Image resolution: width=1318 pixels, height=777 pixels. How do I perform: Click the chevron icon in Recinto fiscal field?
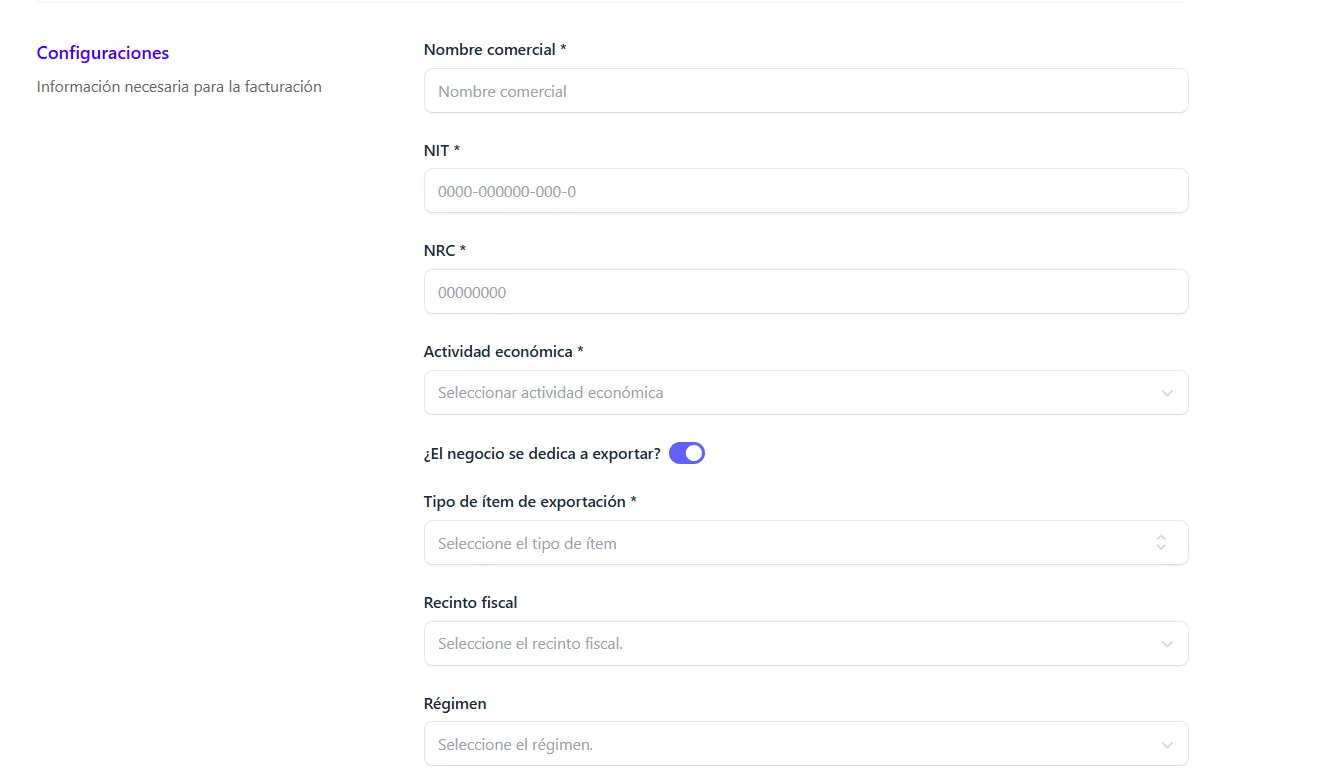coord(1166,644)
